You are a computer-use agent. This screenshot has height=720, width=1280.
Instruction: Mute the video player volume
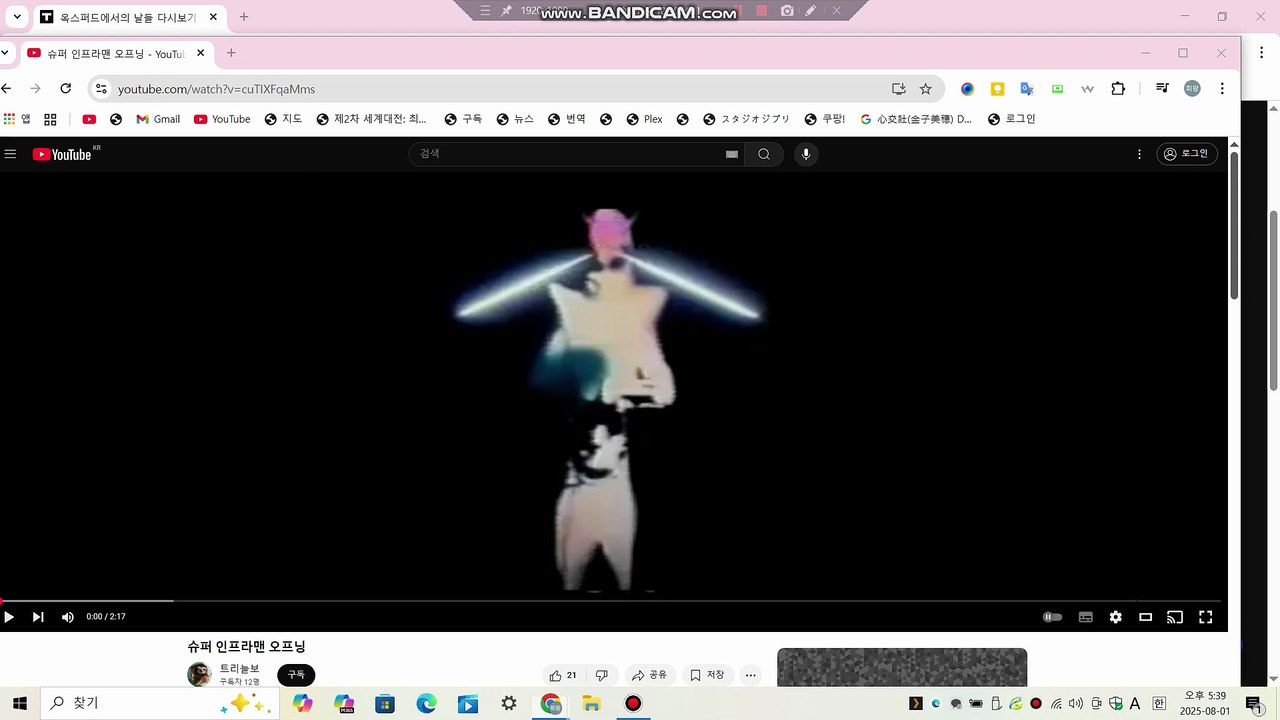coord(68,617)
